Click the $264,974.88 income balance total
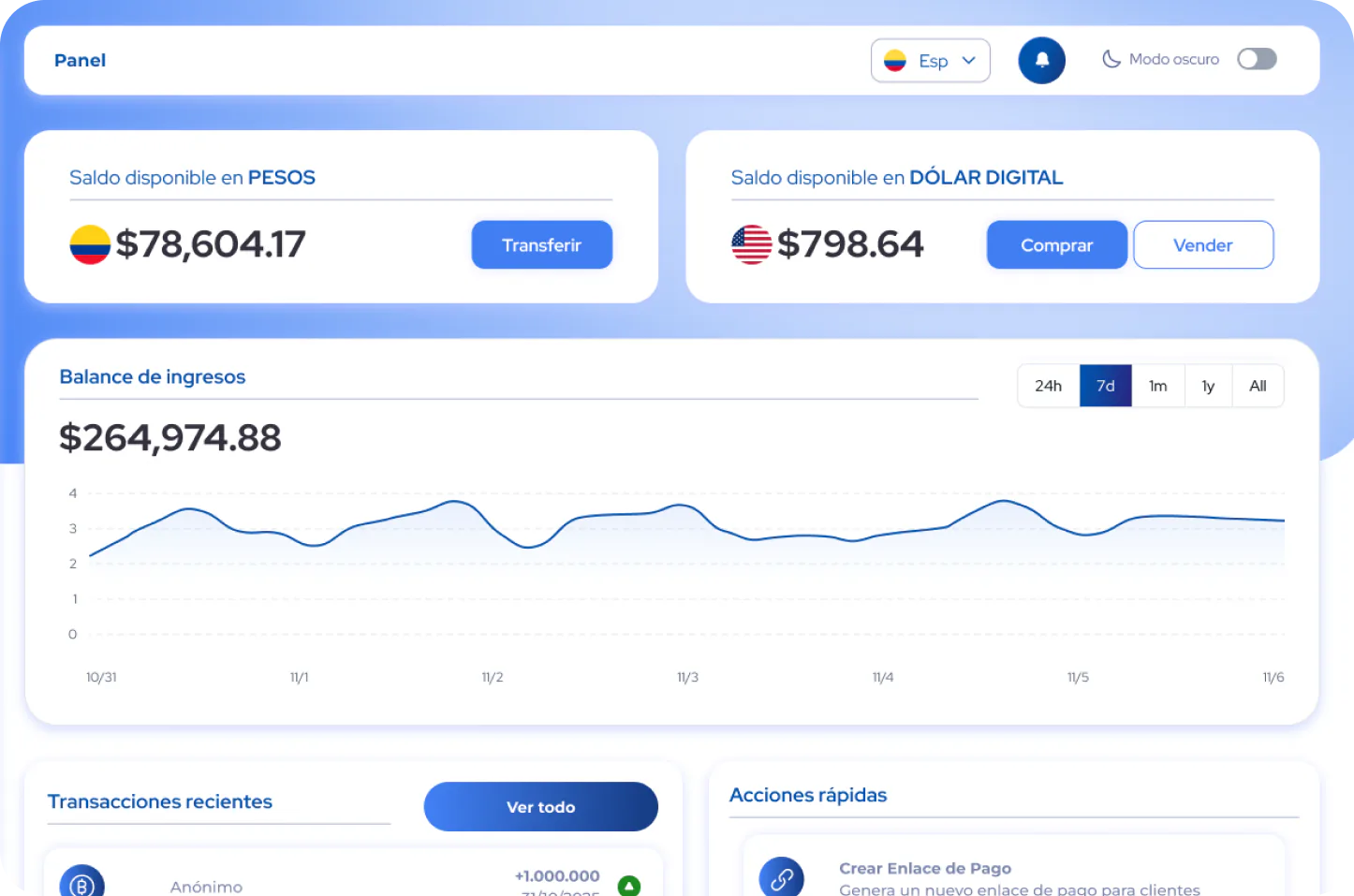Screen dimensions: 1354x896 coord(170,438)
